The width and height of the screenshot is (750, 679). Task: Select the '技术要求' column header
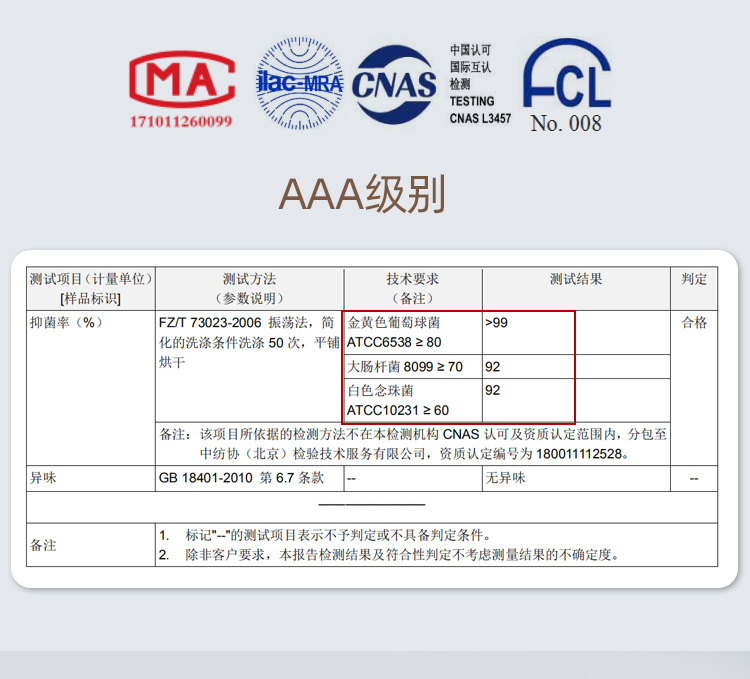tap(412, 288)
